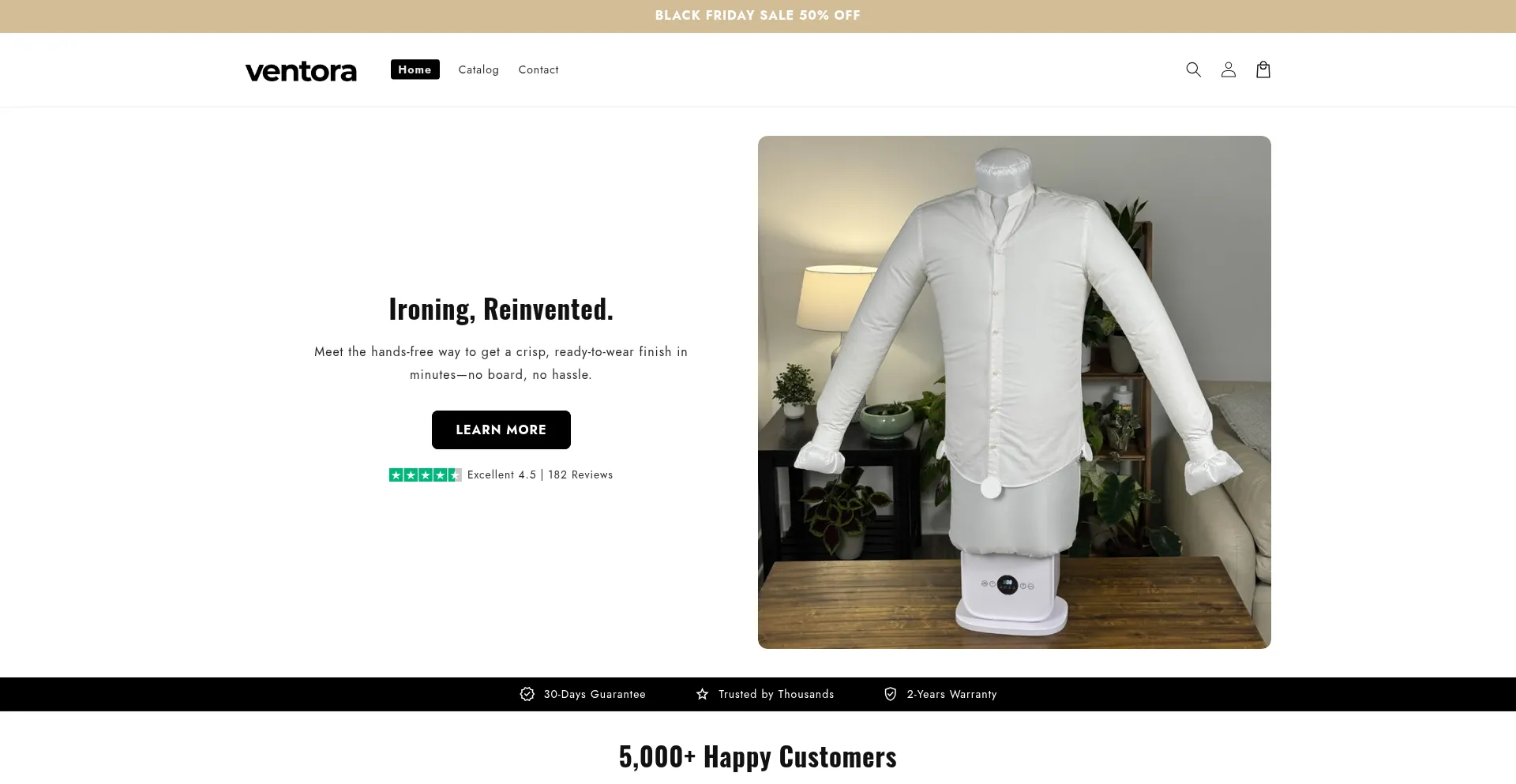The image size is (1516, 784).
Task: Click the 30-Days Guarantee badge icon
Action: 527,694
